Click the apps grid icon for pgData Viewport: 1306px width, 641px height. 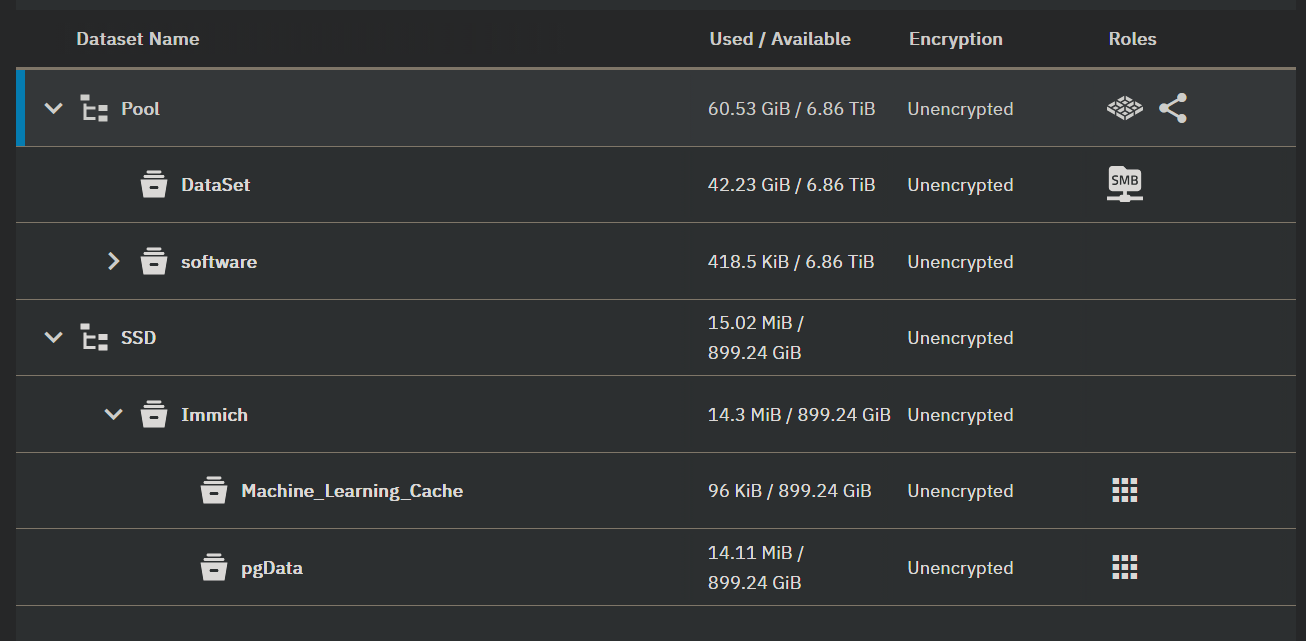click(1125, 567)
